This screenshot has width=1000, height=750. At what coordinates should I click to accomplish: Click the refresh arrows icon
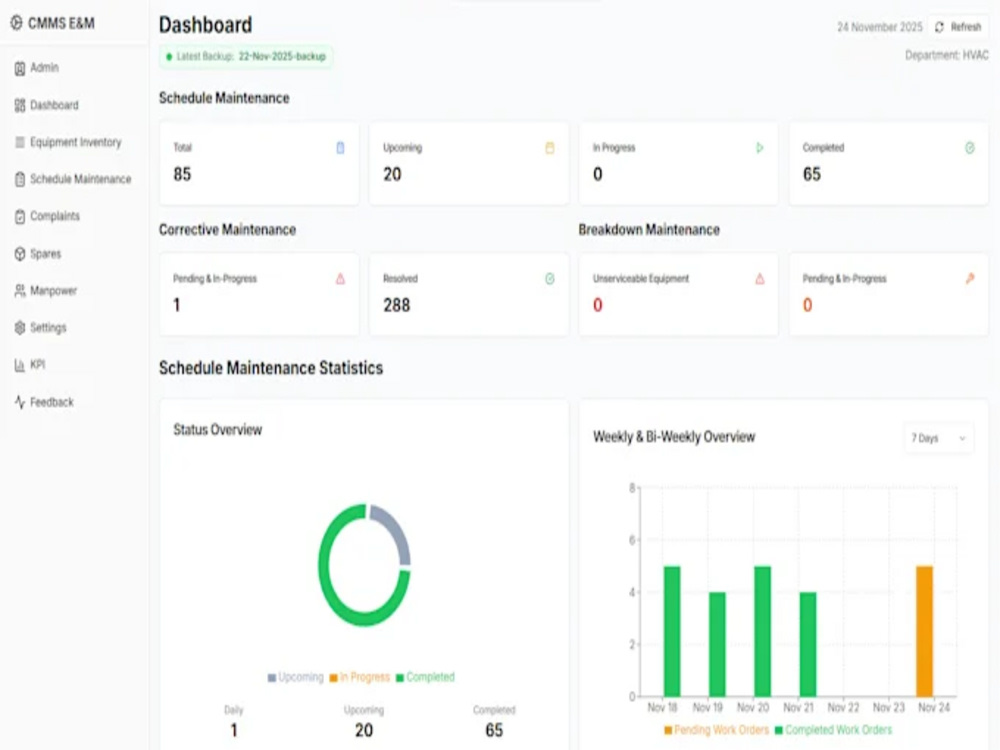pyautogui.click(x=939, y=27)
